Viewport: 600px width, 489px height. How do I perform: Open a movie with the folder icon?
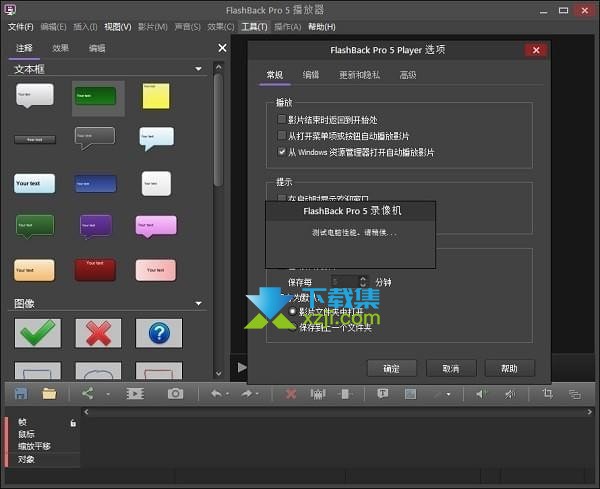[x=49, y=394]
